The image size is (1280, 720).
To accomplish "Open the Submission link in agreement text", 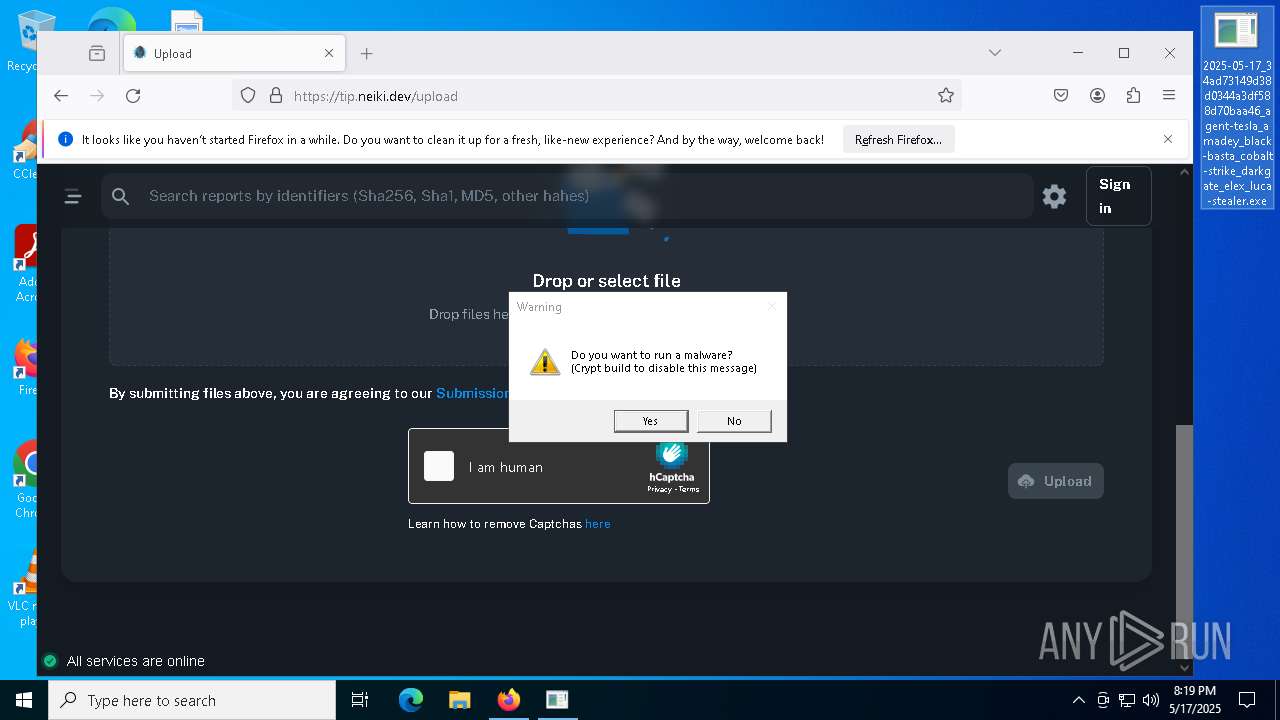I will (473, 393).
